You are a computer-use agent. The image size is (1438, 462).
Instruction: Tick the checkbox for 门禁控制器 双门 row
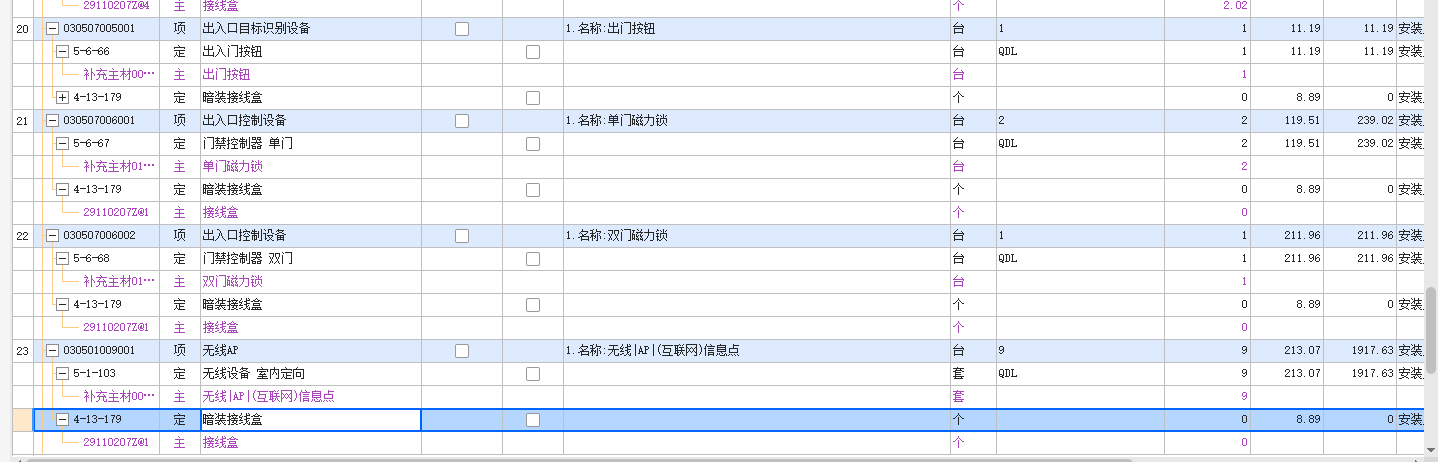point(533,258)
